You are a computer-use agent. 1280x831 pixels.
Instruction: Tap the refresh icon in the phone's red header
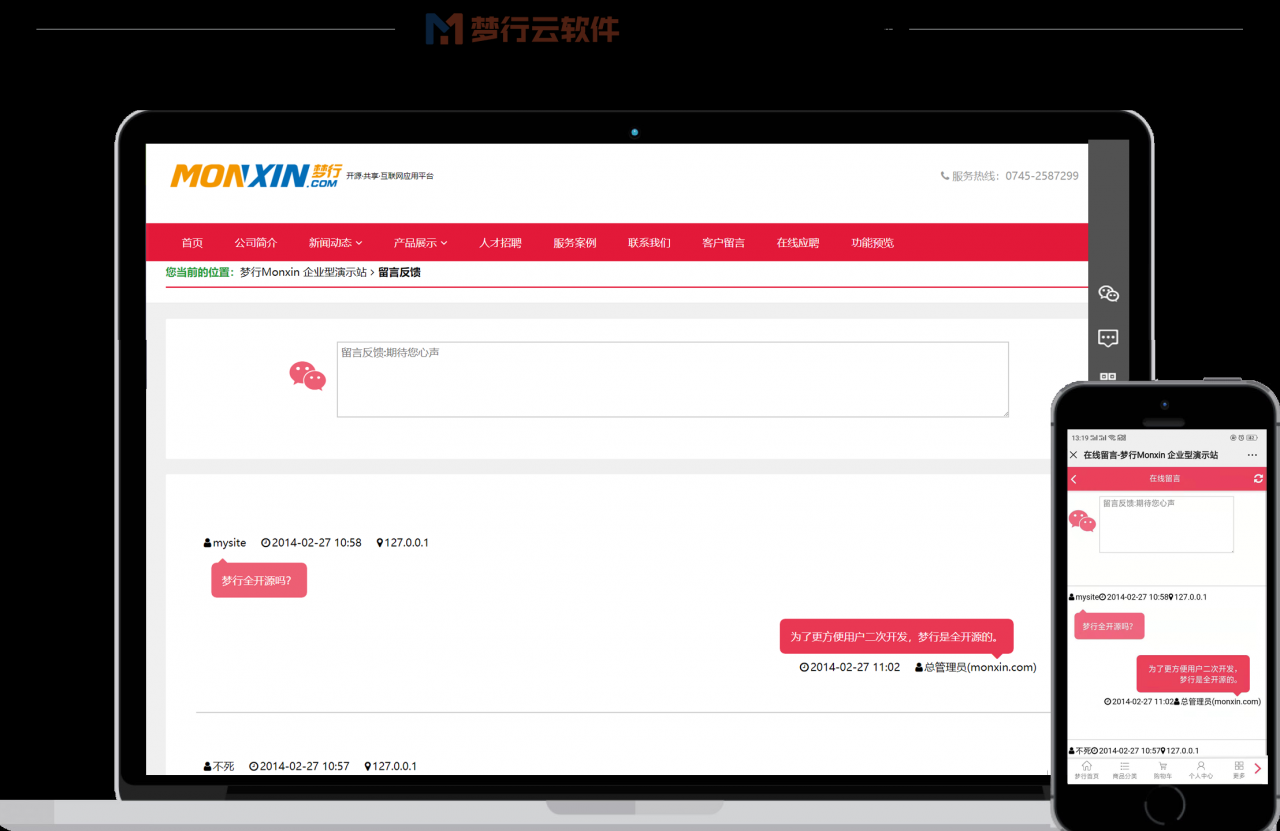pyautogui.click(x=1259, y=479)
